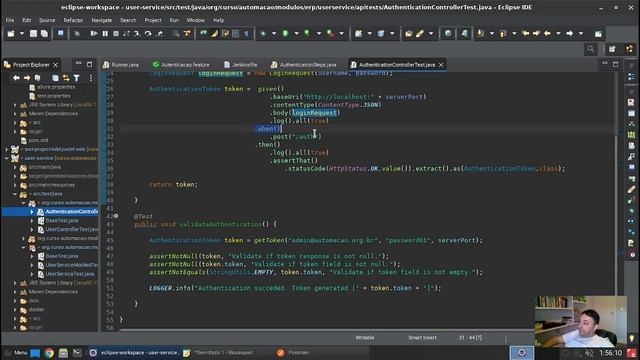The height and width of the screenshot is (360, 640).
Task: Switch to the AuthenticationSteps.java tab
Action: pyautogui.click(x=304, y=64)
